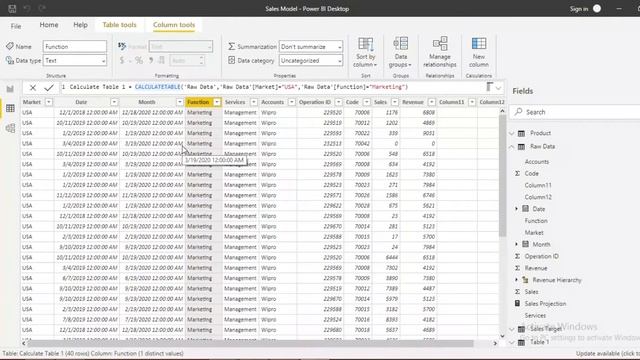Click the decimal places stepper

(201, 60)
